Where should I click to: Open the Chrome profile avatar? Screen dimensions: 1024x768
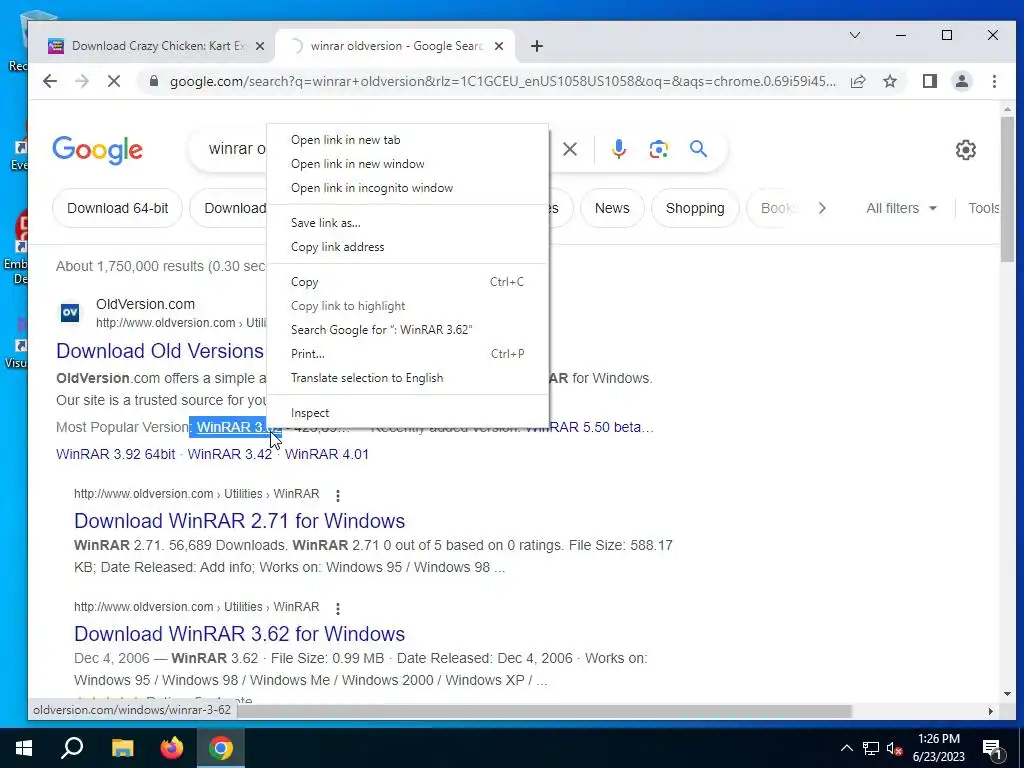(x=961, y=81)
